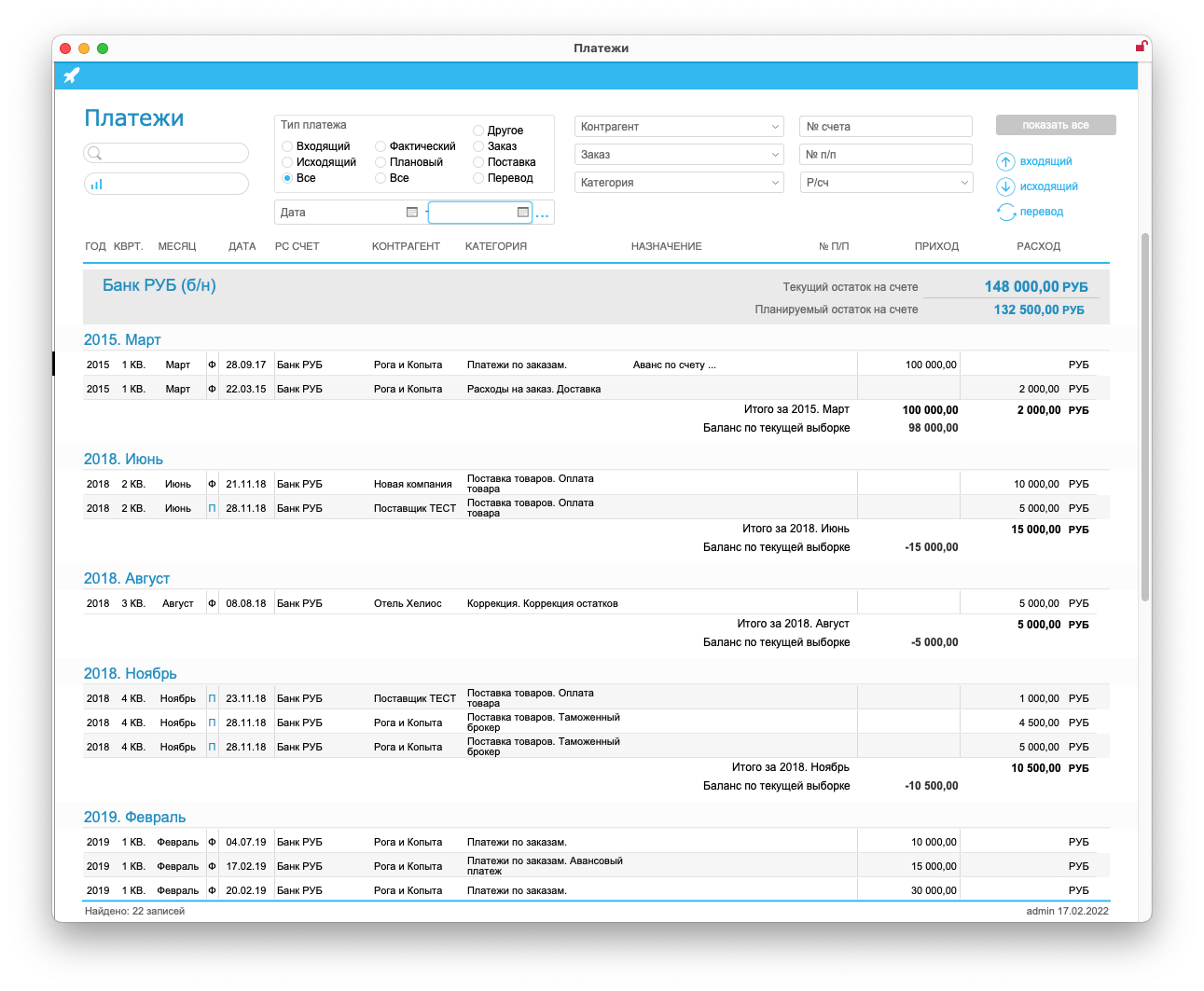
Task: Expand the Категория dropdown
Action: click(680, 183)
